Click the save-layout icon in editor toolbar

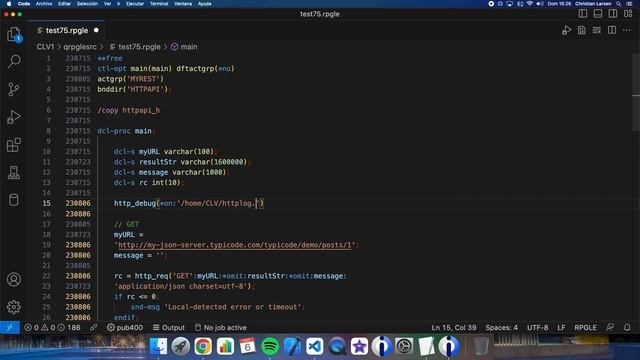point(582,31)
